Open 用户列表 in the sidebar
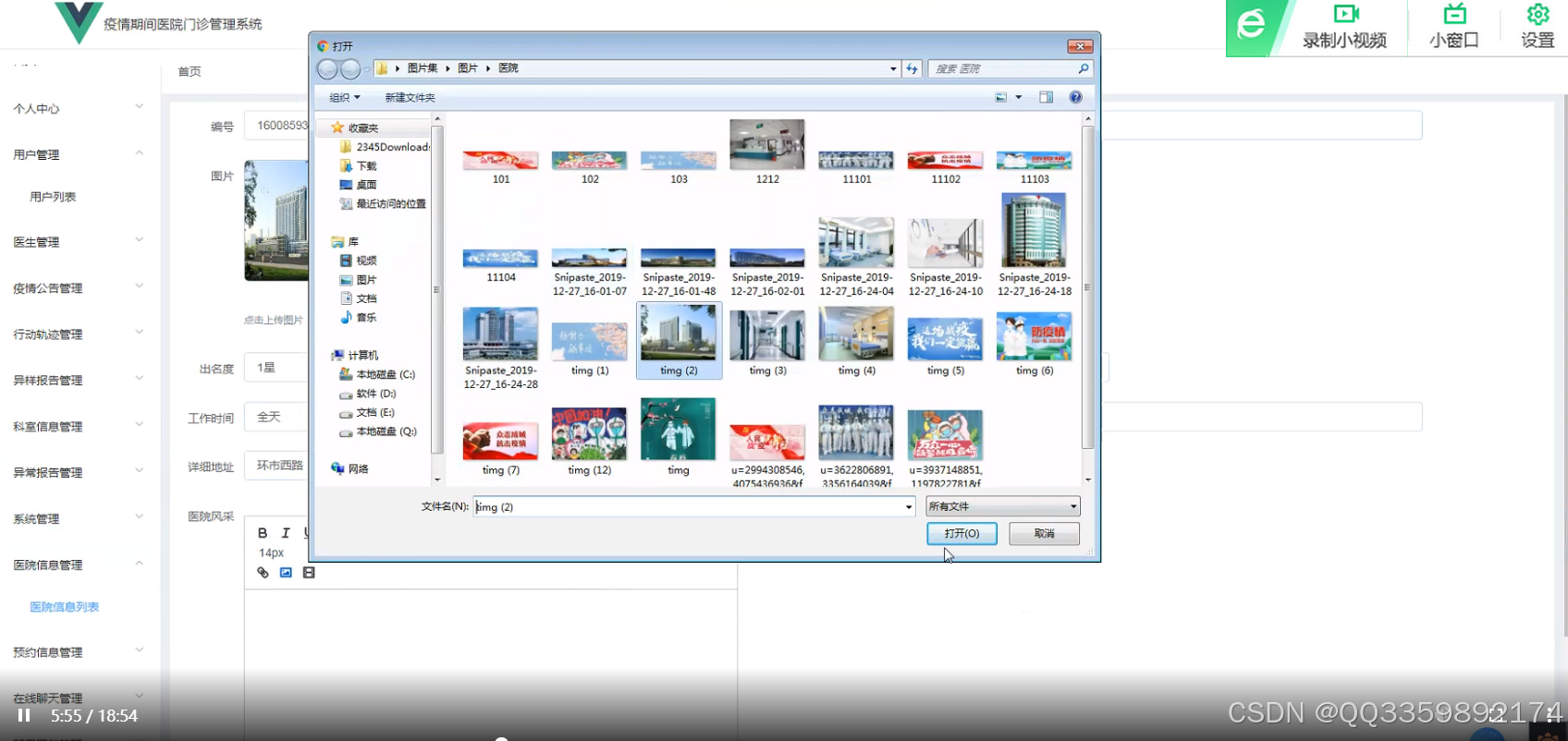The height and width of the screenshot is (741, 1568). (53, 197)
